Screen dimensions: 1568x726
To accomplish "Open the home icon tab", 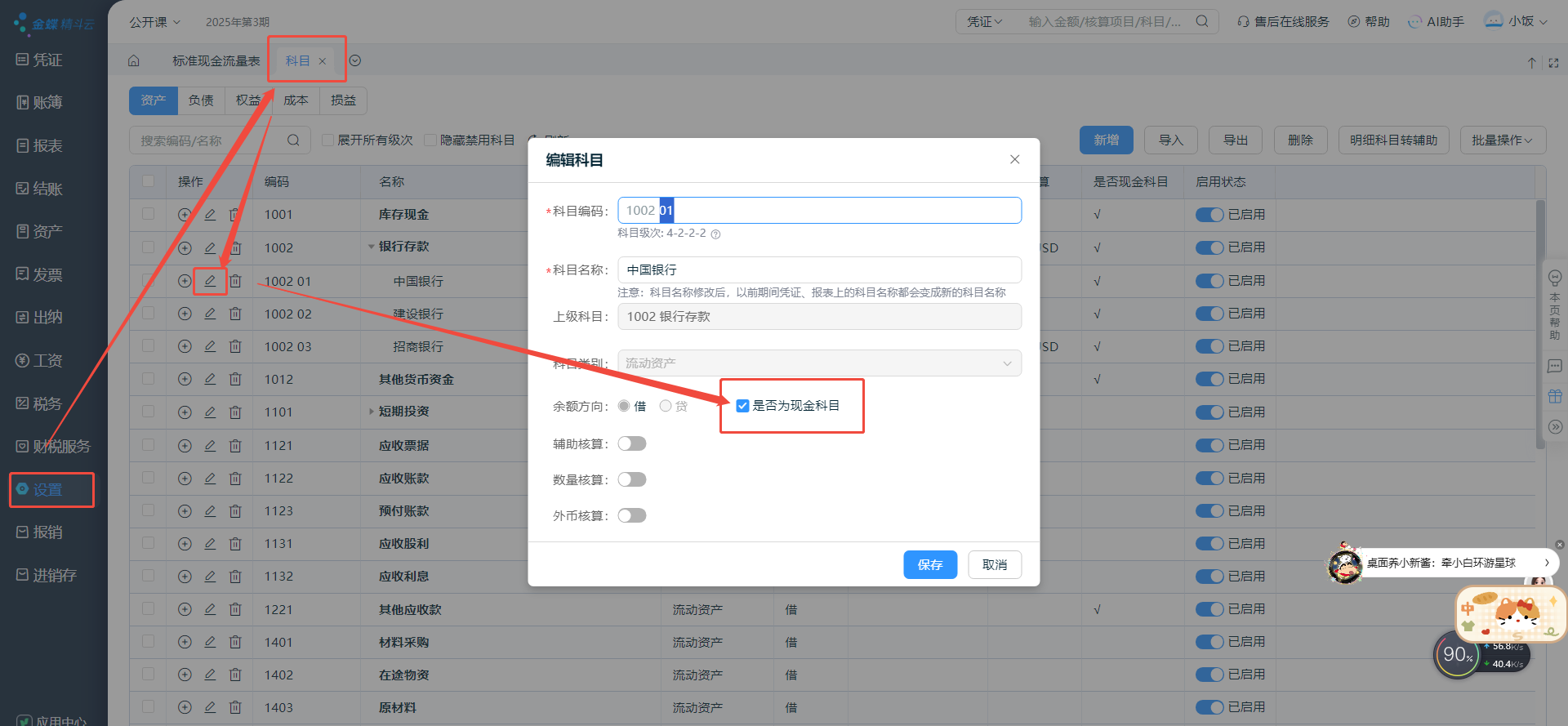I will click(x=134, y=61).
